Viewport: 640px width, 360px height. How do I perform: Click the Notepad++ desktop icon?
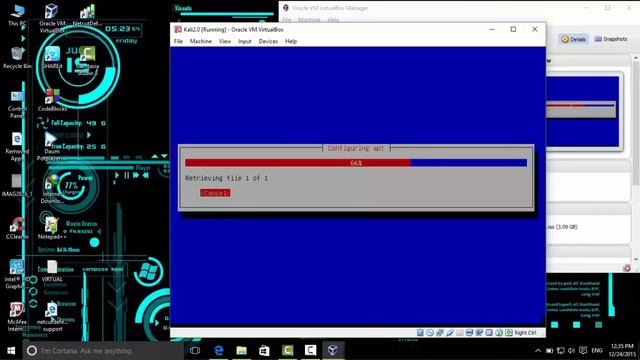click(52, 229)
